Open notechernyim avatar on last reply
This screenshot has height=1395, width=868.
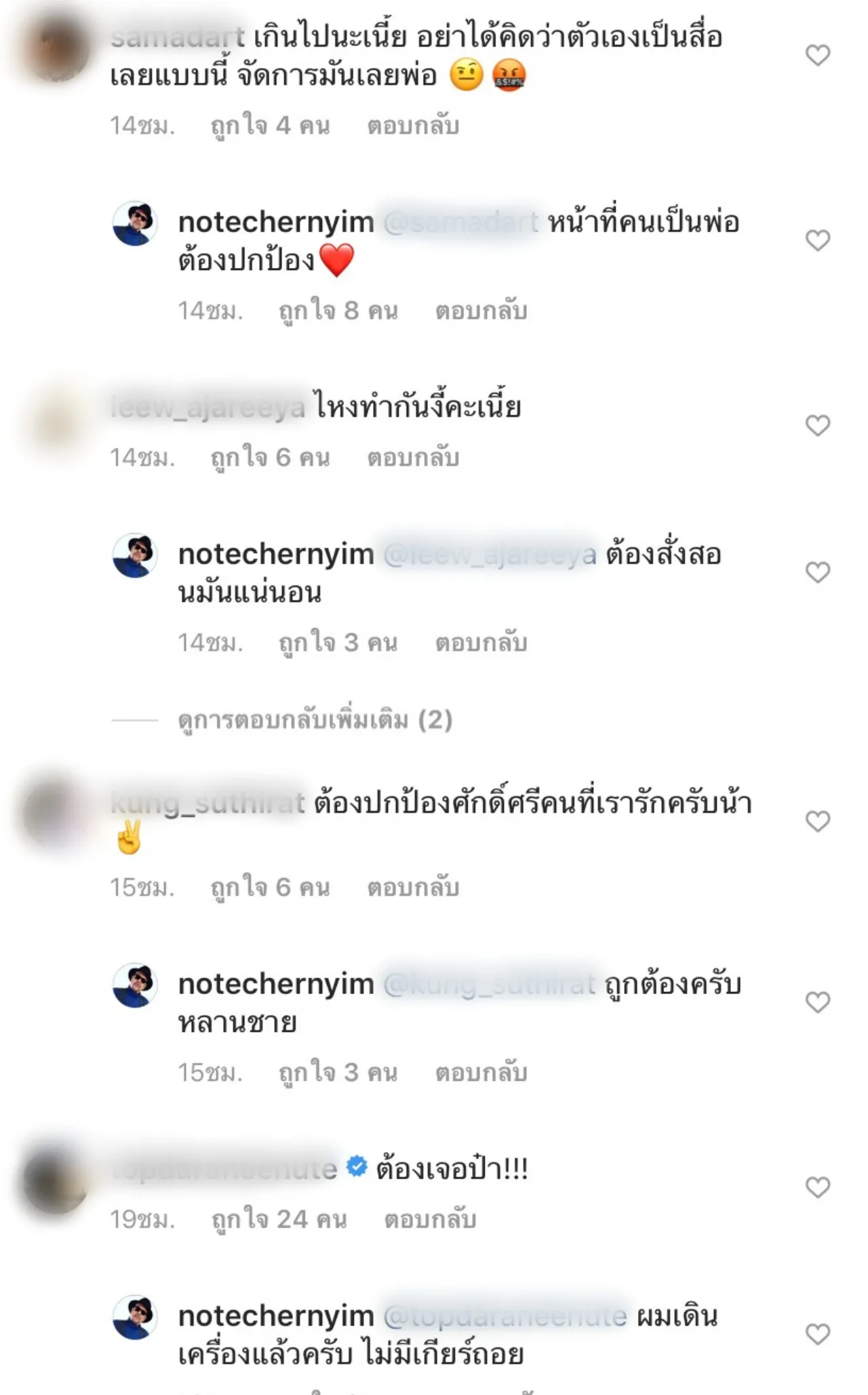(135, 1318)
